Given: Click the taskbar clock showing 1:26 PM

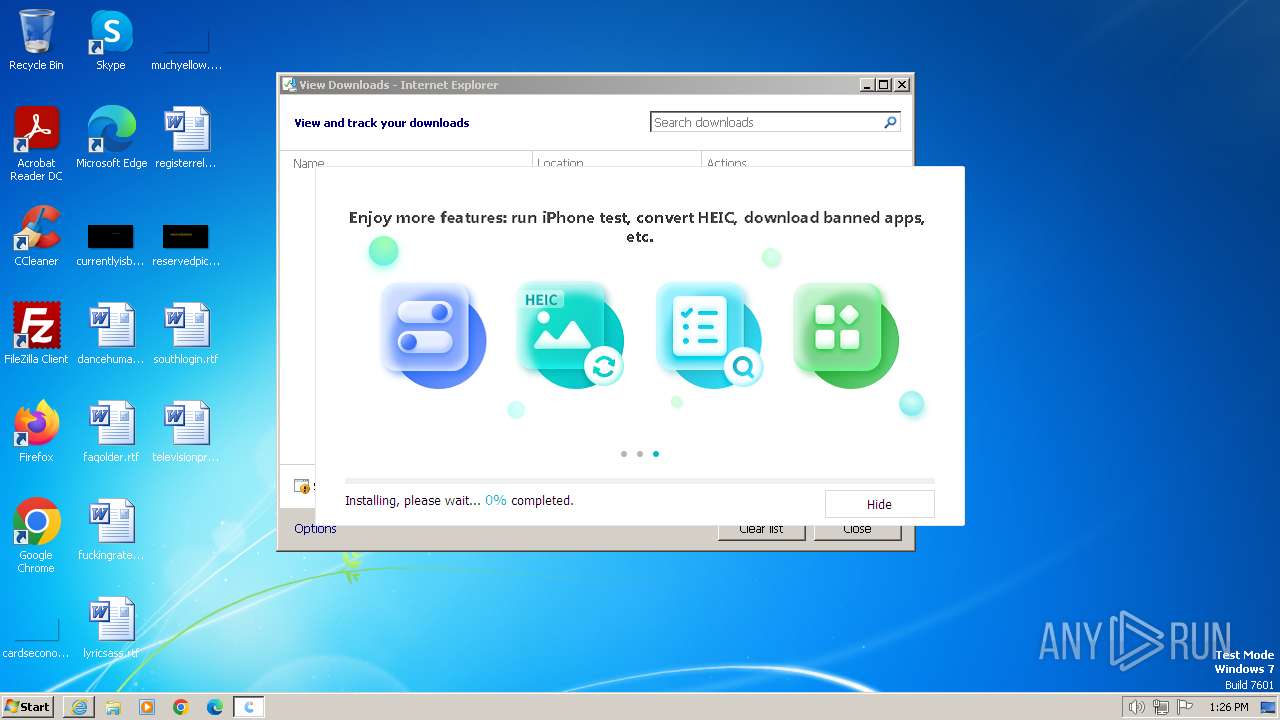Looking at the screenshot, I should click(1228, 707).
